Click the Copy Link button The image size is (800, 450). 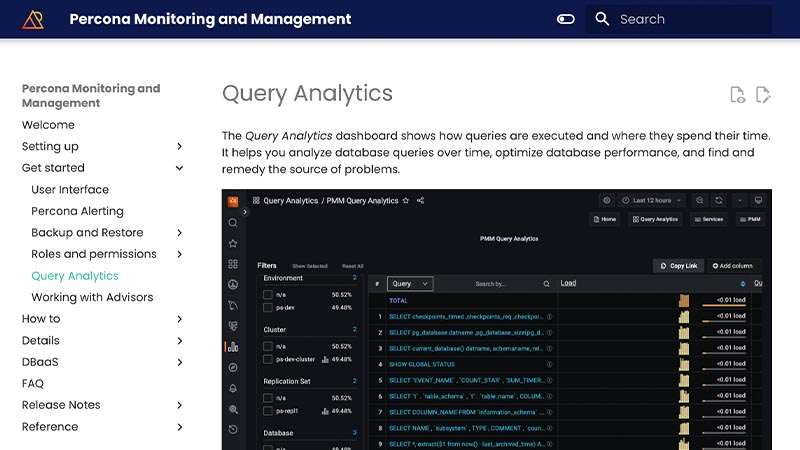coord(677,266)
